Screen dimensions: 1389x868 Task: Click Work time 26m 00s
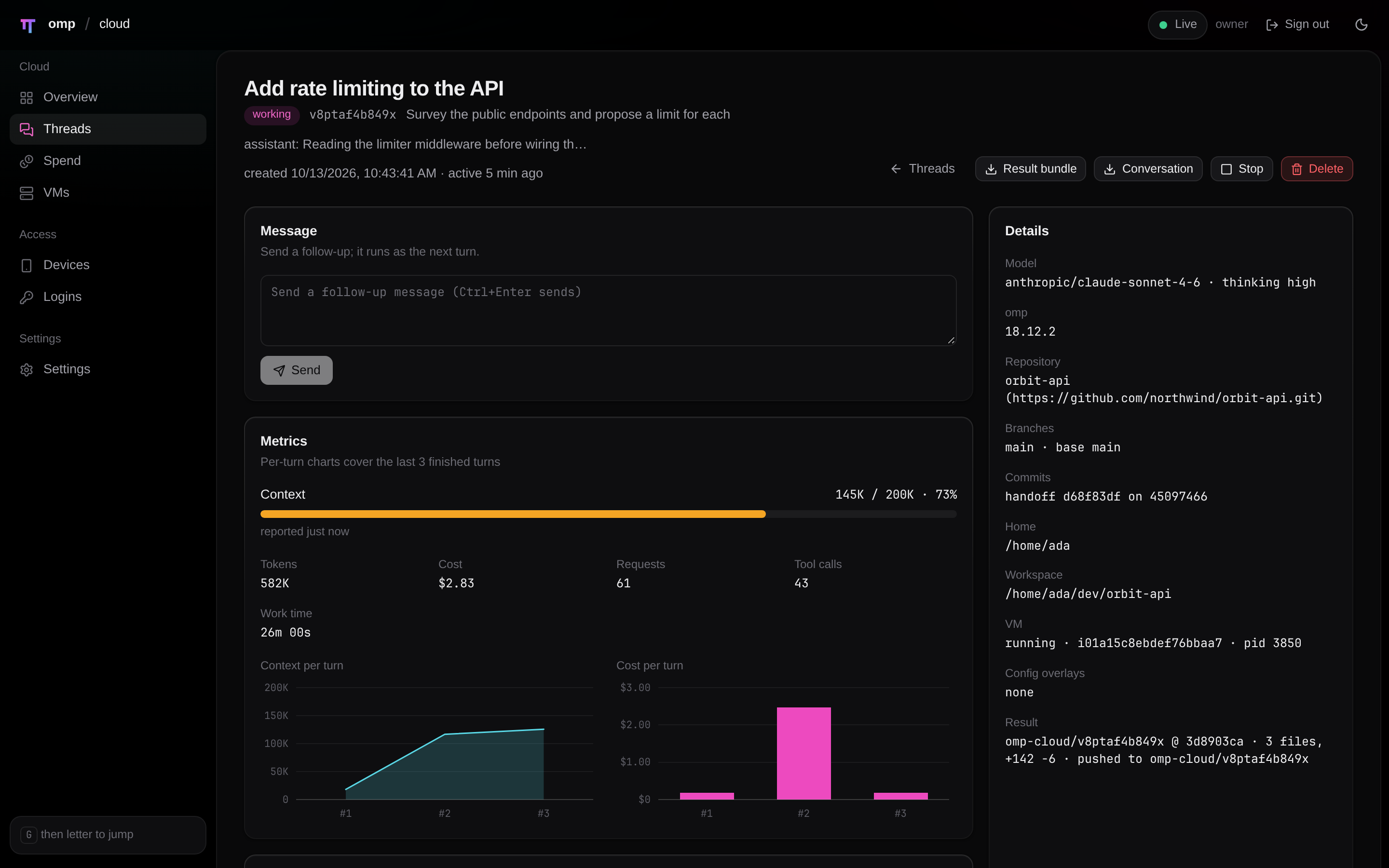coord(285,633)
